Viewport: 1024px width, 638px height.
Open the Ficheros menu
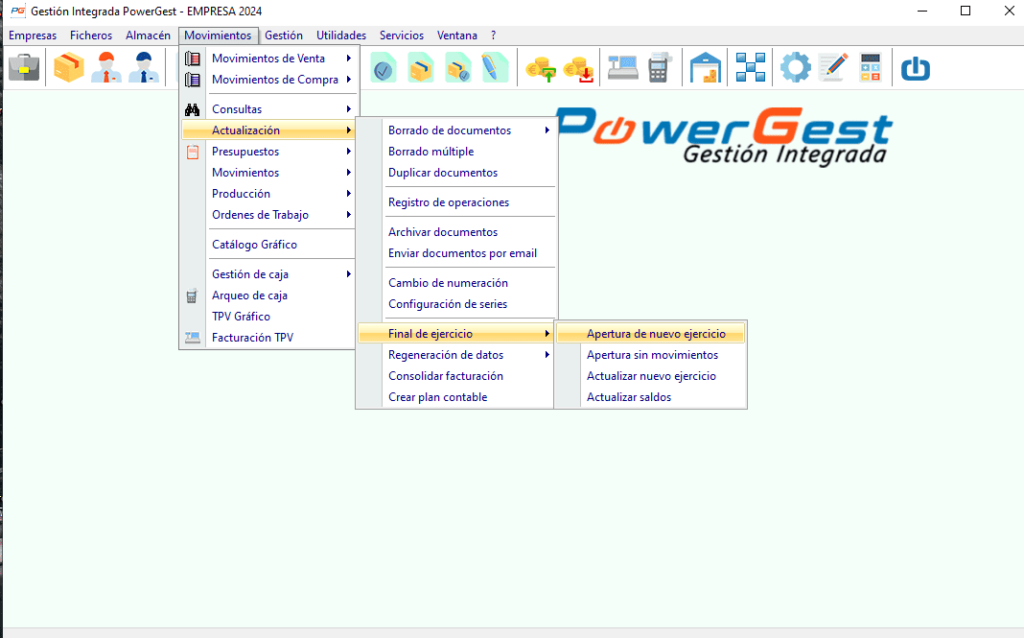coord(91,35)
